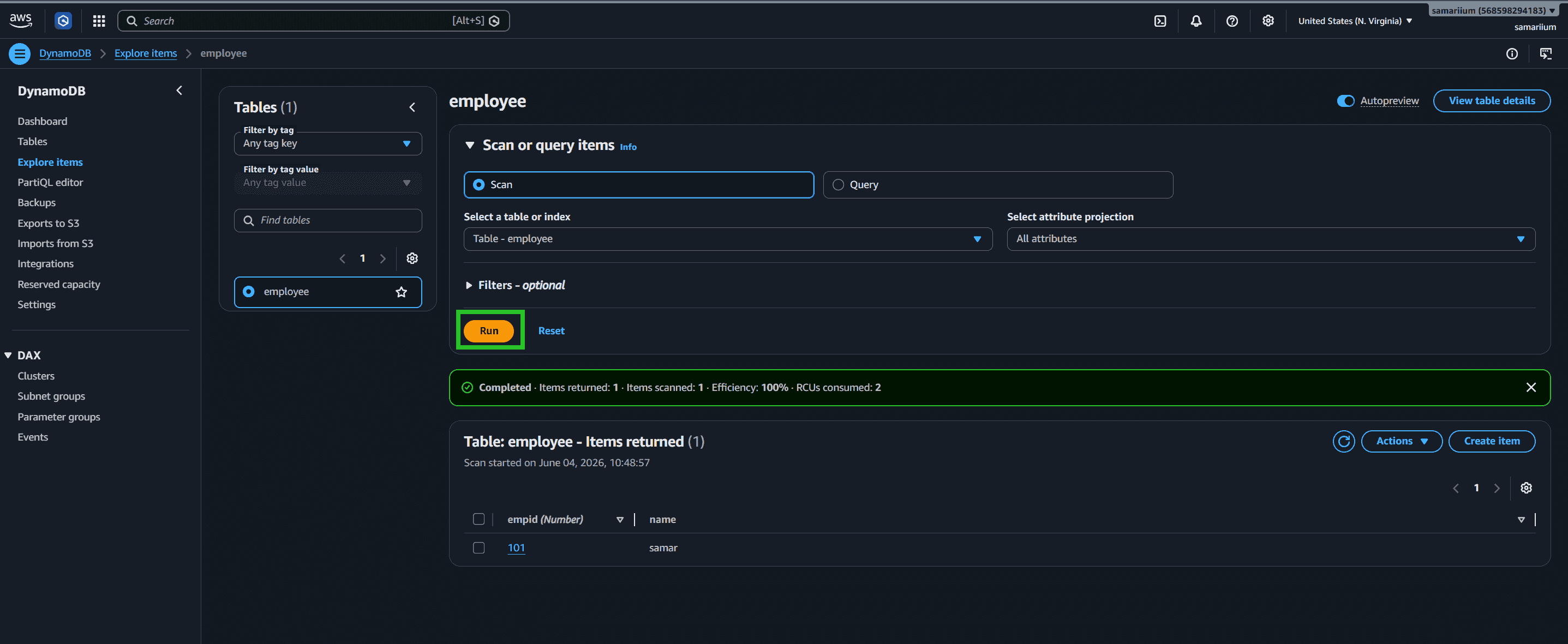This screenshot has width=1568, height=644.
Task: Go to next page of items returned
Action: coord(1497,487)
